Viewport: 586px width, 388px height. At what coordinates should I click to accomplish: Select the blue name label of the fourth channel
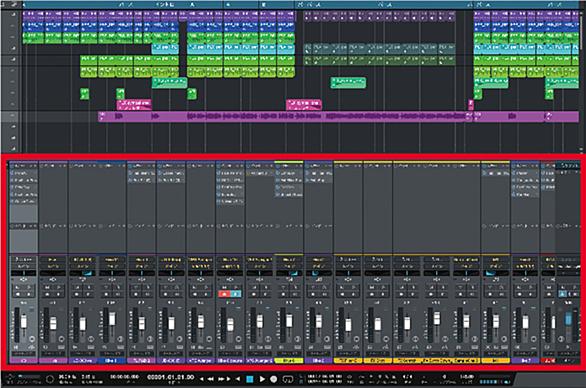tap(112, 361)
